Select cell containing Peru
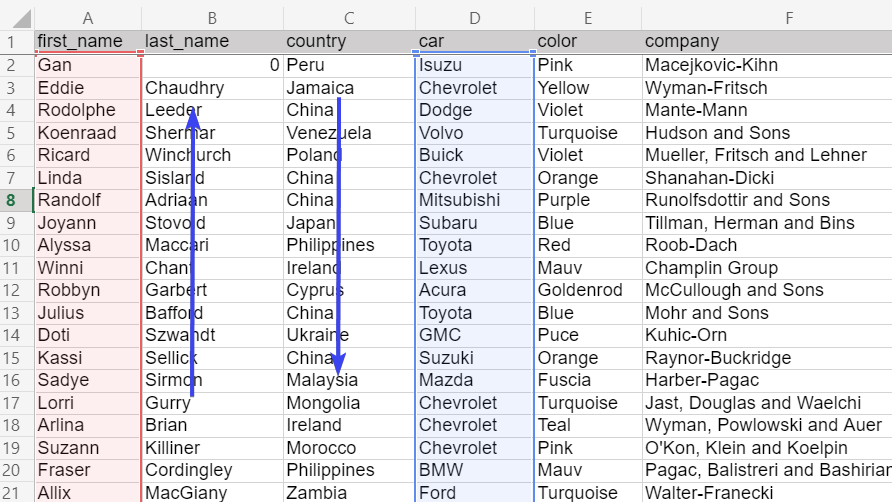 (x=349, y=65)
